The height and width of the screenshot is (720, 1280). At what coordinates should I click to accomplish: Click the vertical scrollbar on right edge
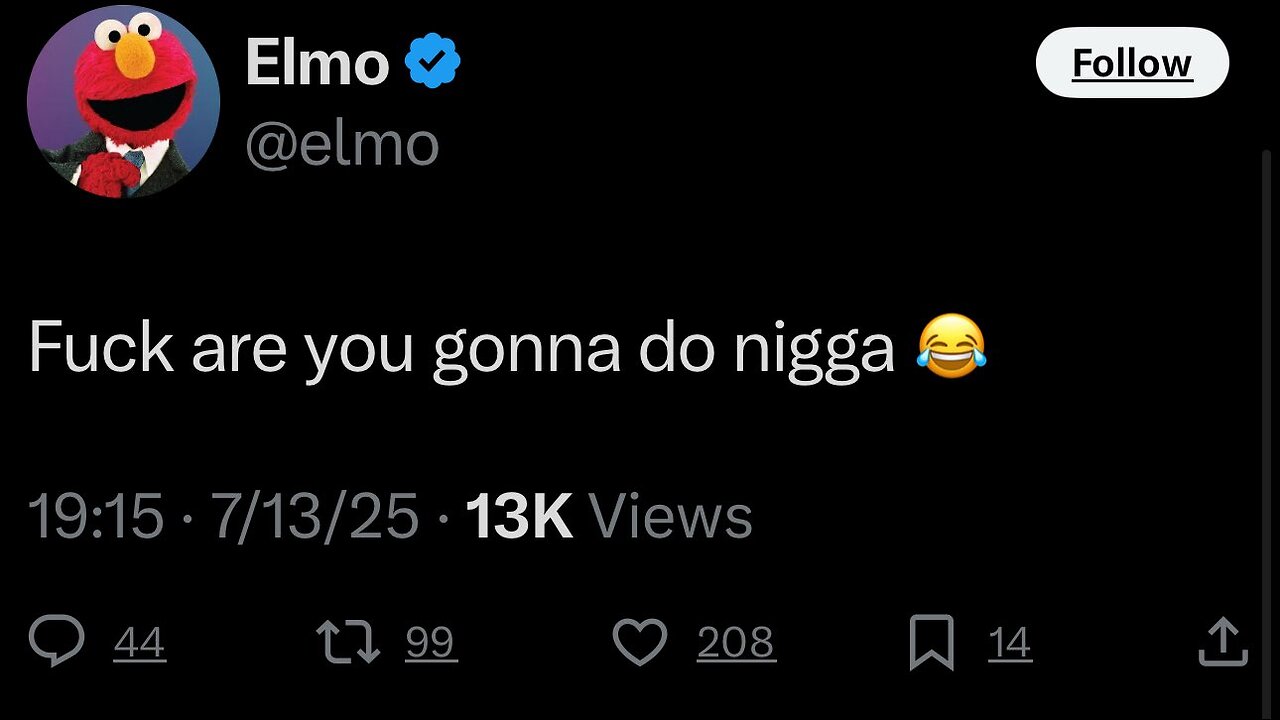pos(1268,400)
